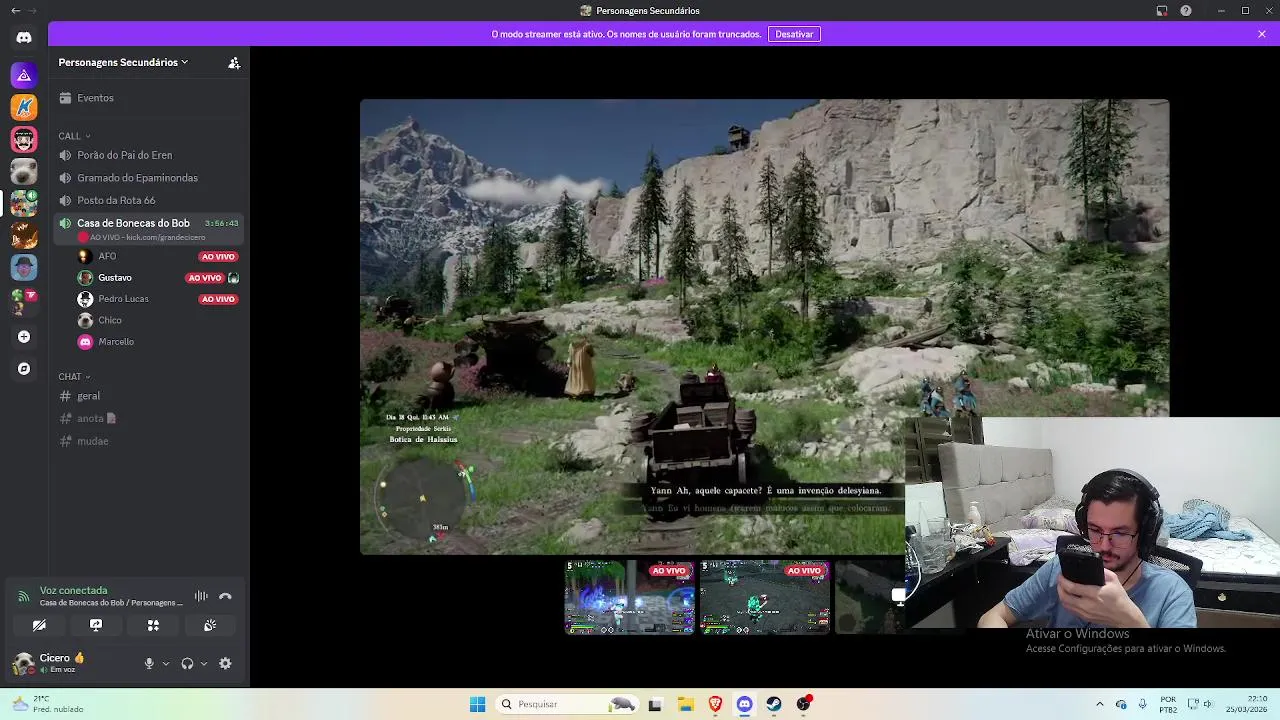Open the blue hat character server icon
Image resolution: width=1280 pixels, height=720 pixels.
pos(24,267)
